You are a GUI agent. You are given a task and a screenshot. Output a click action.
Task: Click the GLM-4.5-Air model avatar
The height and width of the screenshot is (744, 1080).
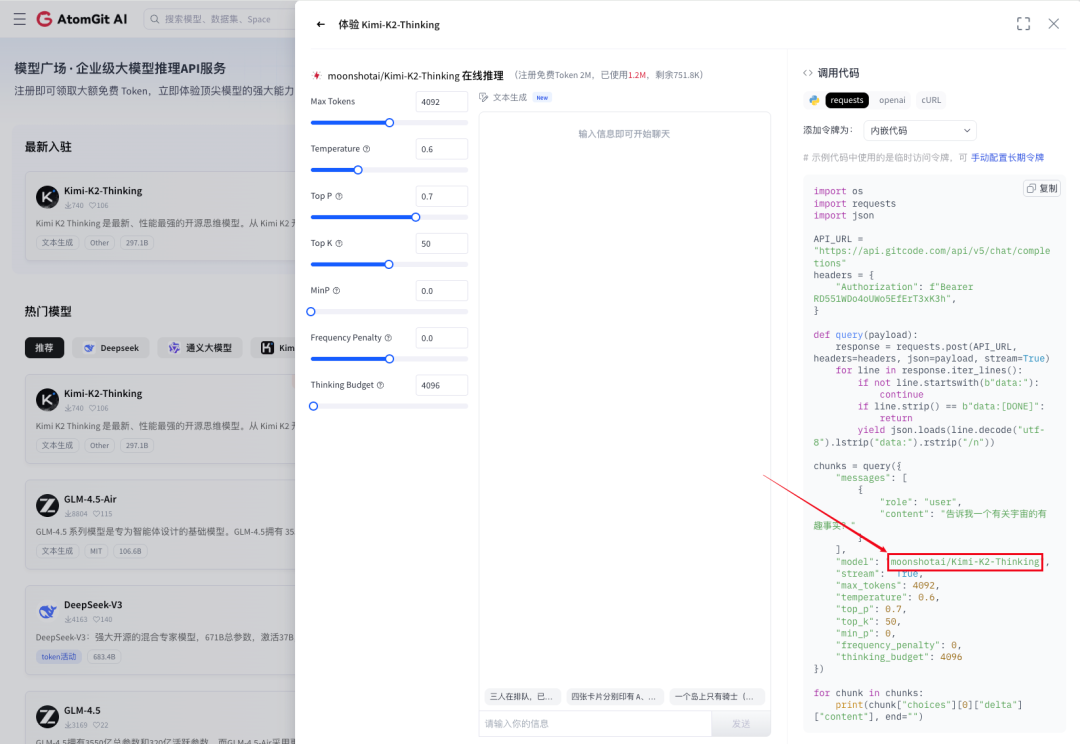(48, 506)
